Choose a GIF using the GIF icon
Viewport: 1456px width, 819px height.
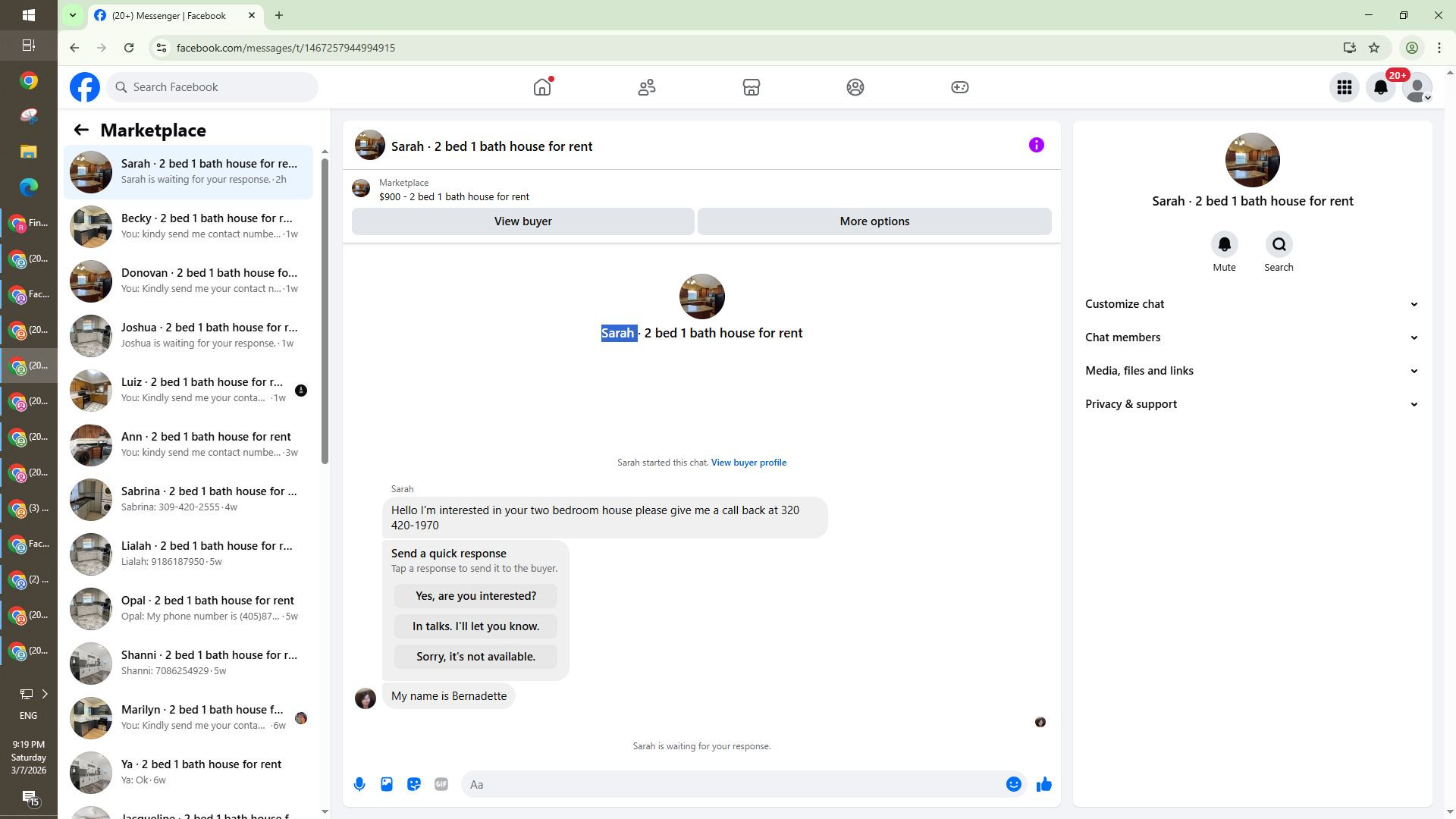pos(441,784)
